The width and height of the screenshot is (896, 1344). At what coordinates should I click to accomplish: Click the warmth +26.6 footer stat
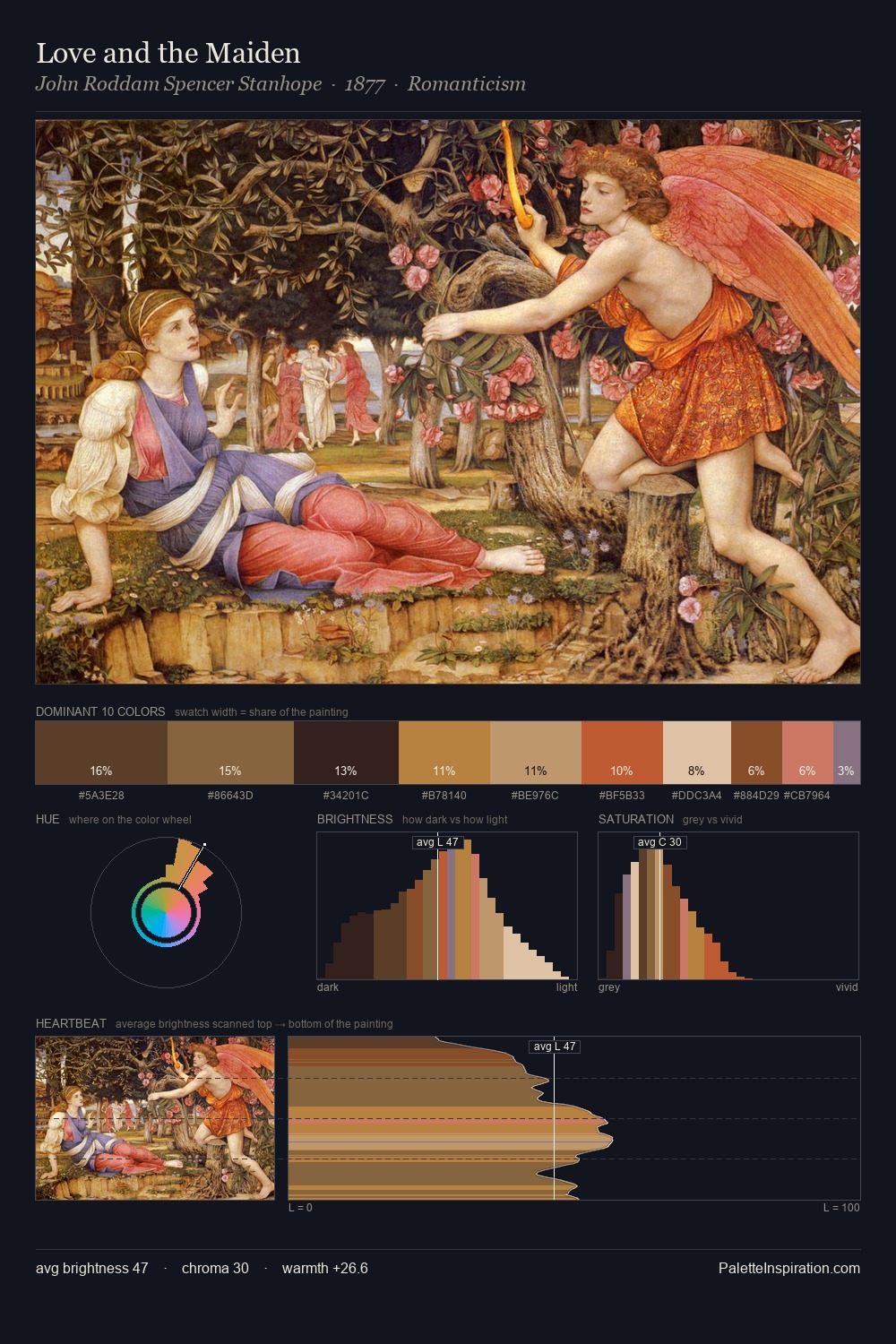click(325, 1268)
